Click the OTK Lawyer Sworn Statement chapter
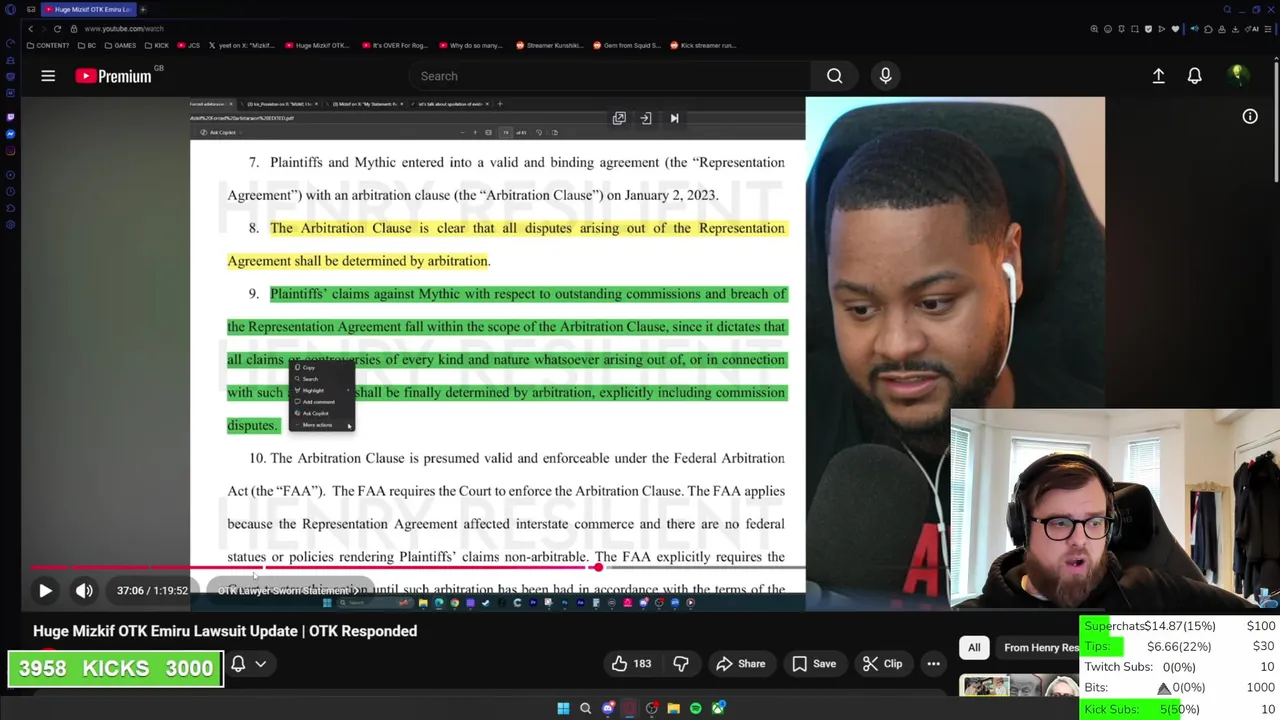1280x720 pixels. 290,591
